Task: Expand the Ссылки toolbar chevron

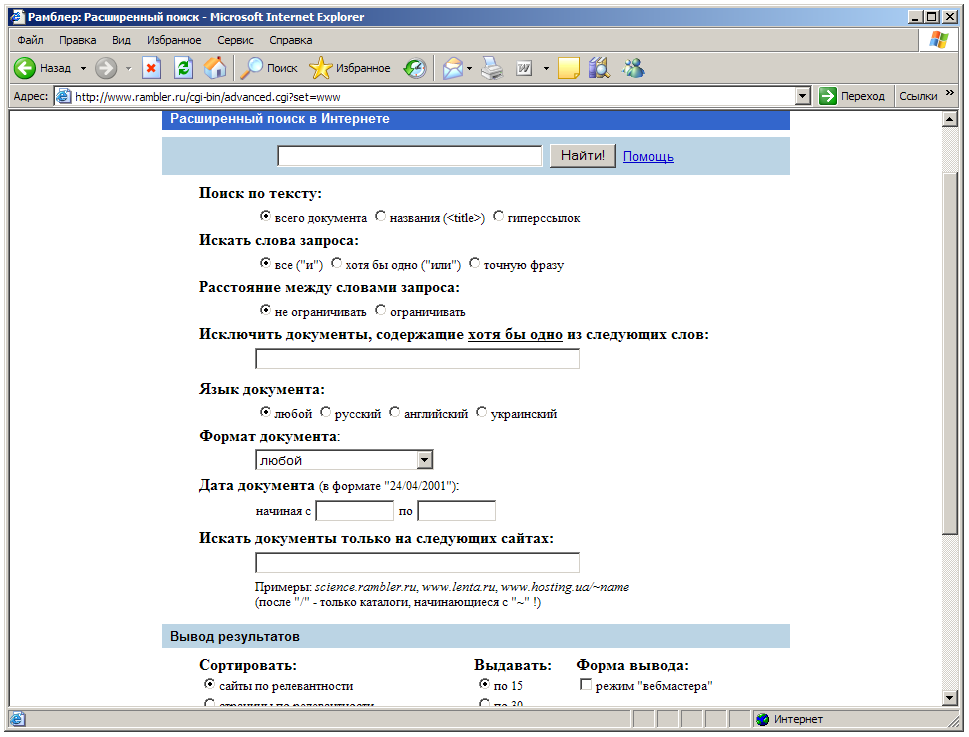Action: (950, 93)
